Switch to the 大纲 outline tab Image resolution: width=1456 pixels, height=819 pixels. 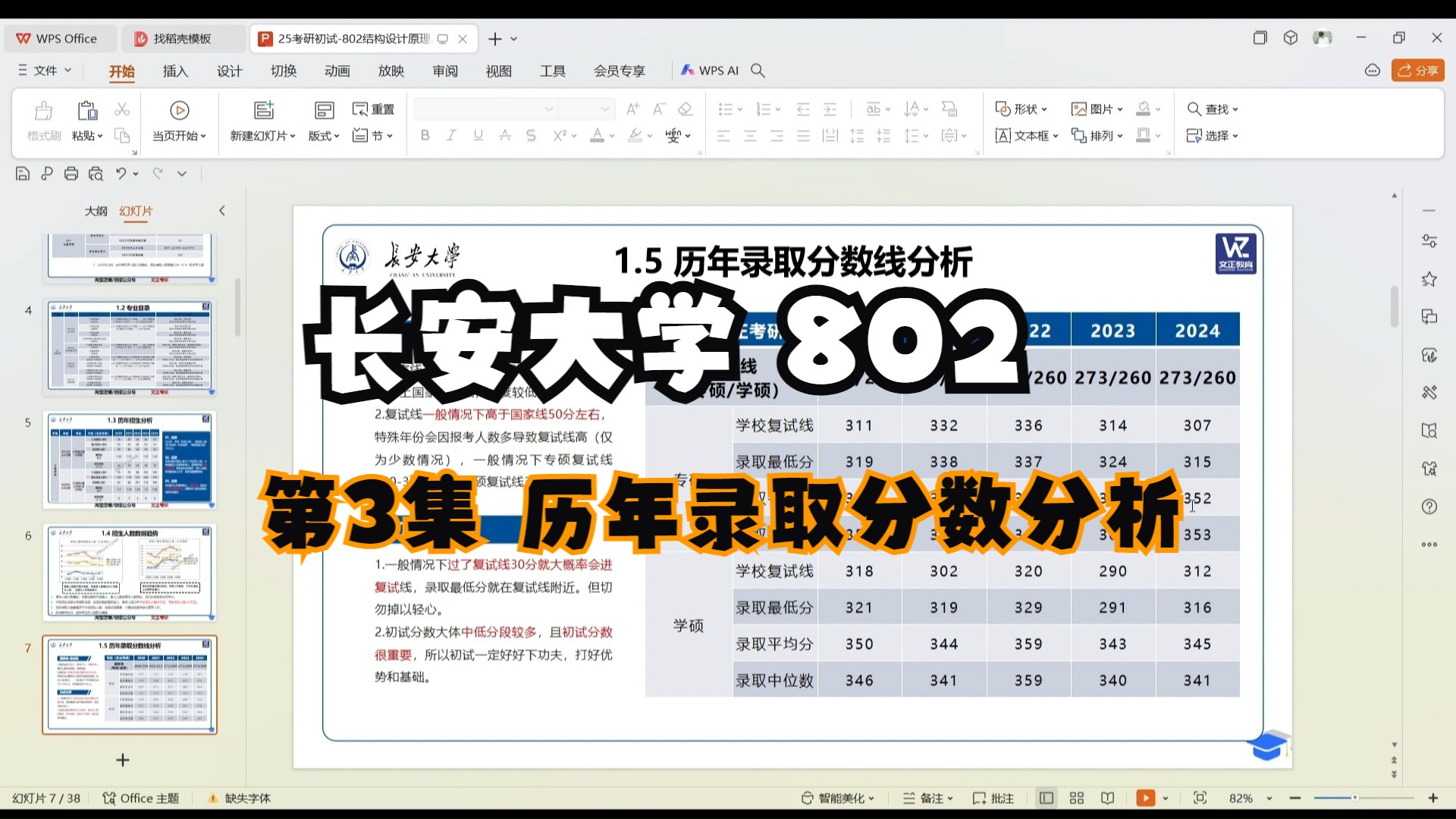[96, 211]
